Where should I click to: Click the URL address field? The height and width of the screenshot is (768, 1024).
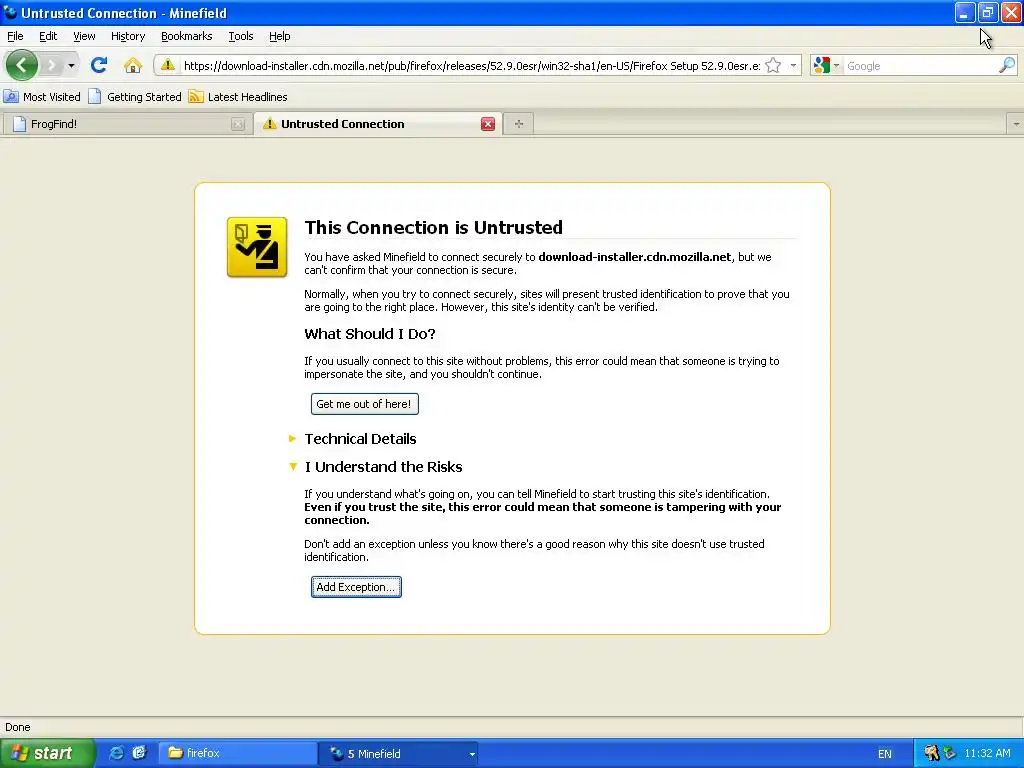pyautogui.click(x=472, y=66)
